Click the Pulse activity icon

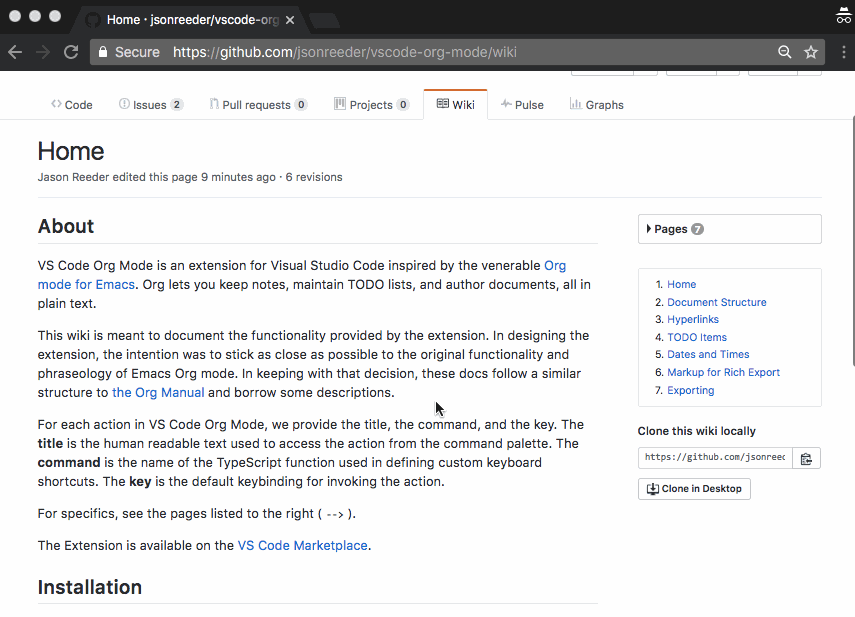coord(506,104)
